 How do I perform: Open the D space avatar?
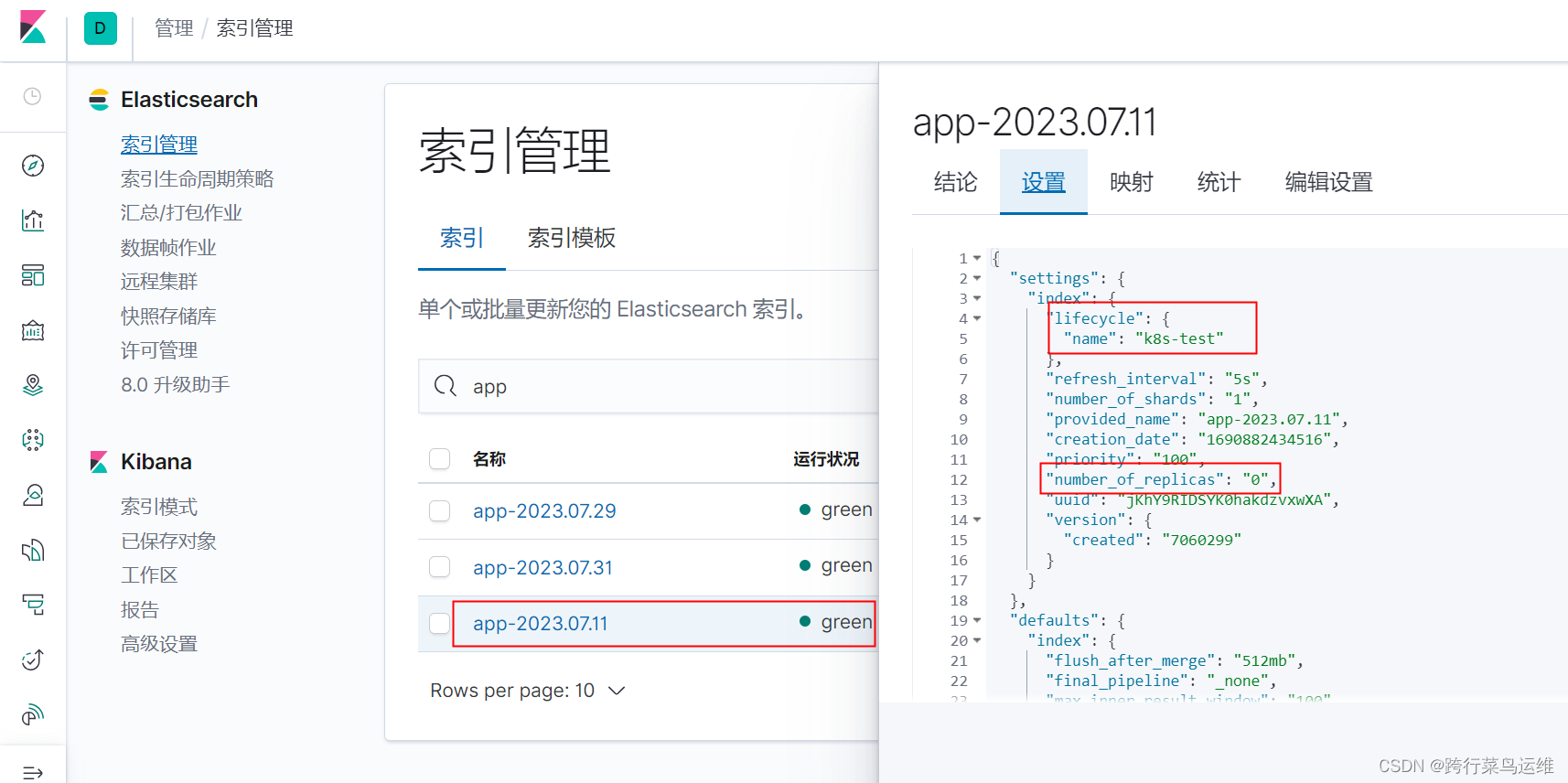[101, 28]
